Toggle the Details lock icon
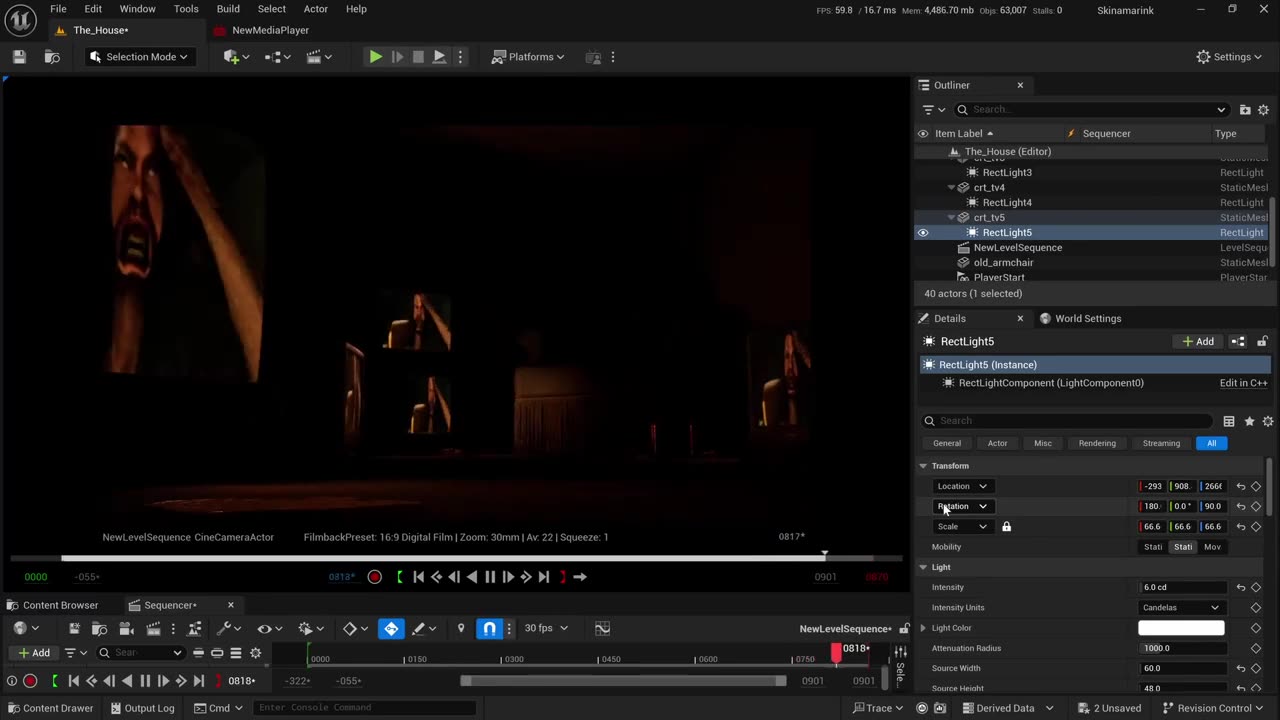This screenshot has height=720, width=1280. pos(1262,341)
